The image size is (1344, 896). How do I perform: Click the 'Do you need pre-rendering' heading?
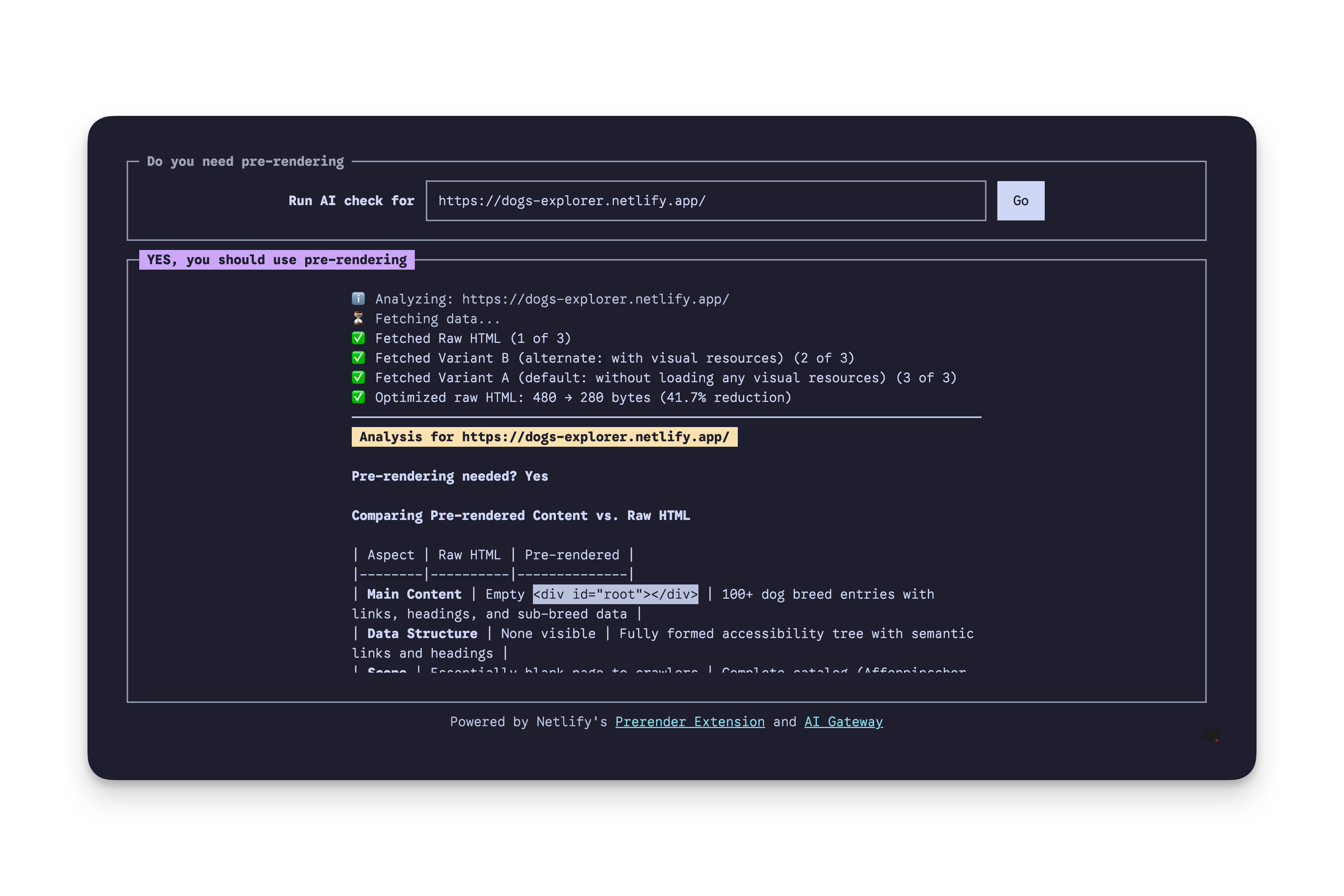(245, 161)
